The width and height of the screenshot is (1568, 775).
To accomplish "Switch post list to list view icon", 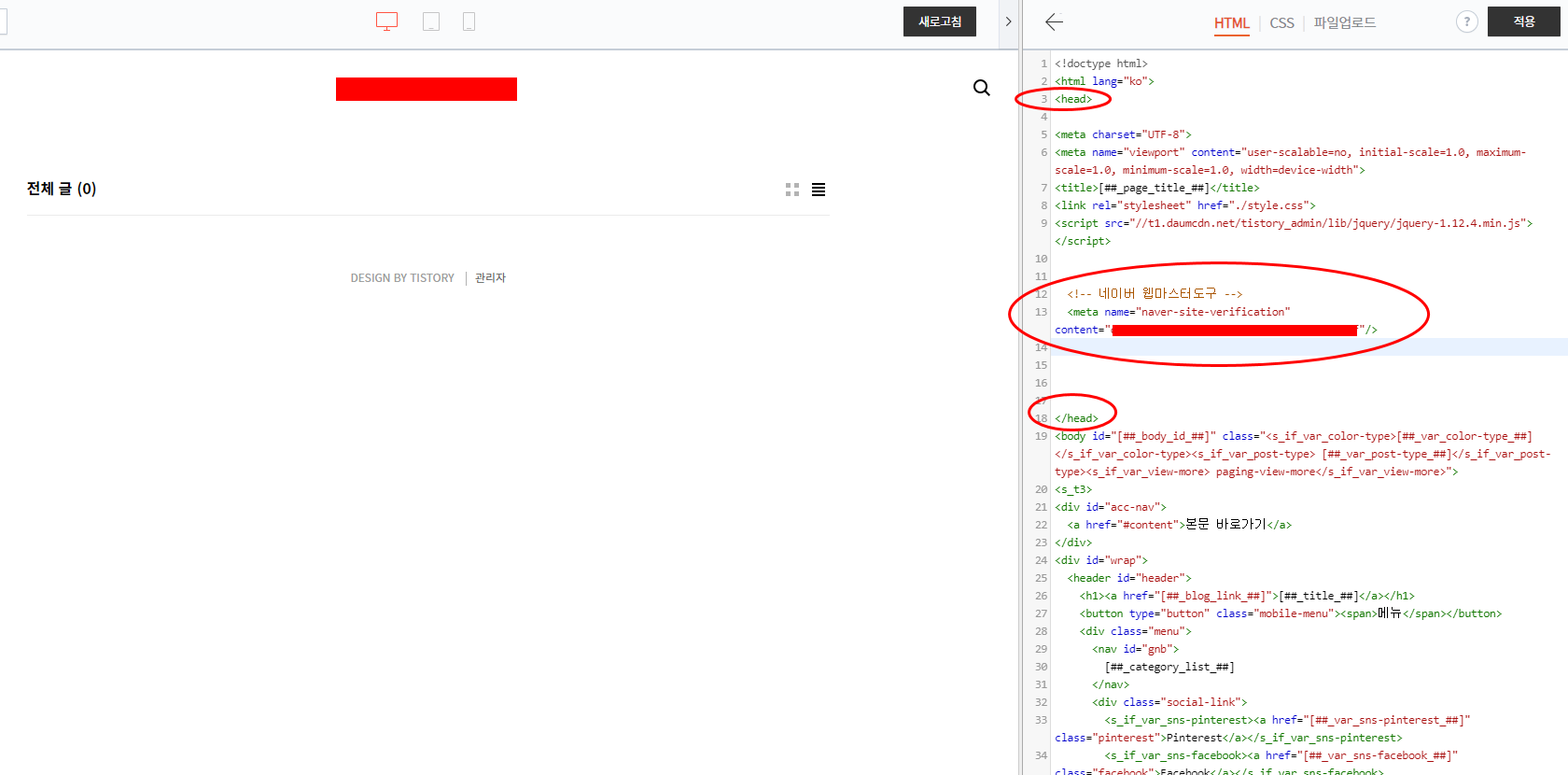I will click(x=819, y=190).
